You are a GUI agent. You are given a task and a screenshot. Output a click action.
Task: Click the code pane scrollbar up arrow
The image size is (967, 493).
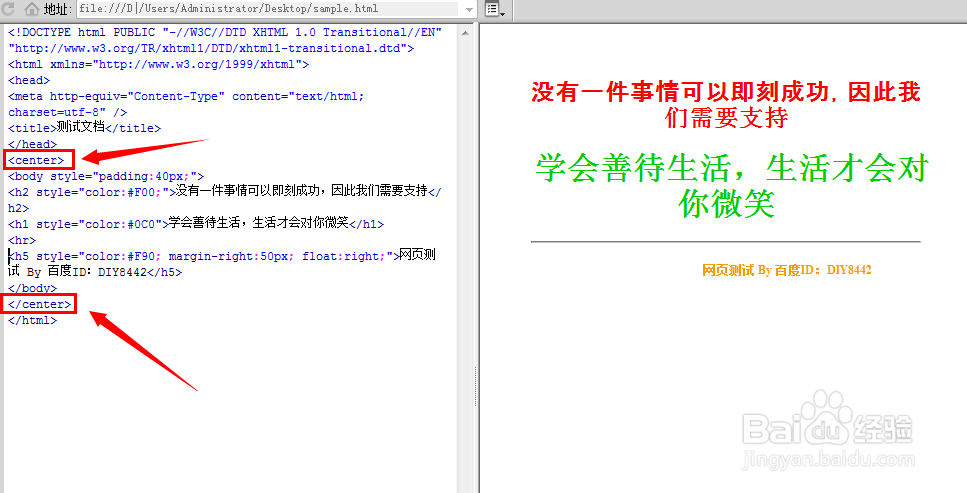coord(466,33)
